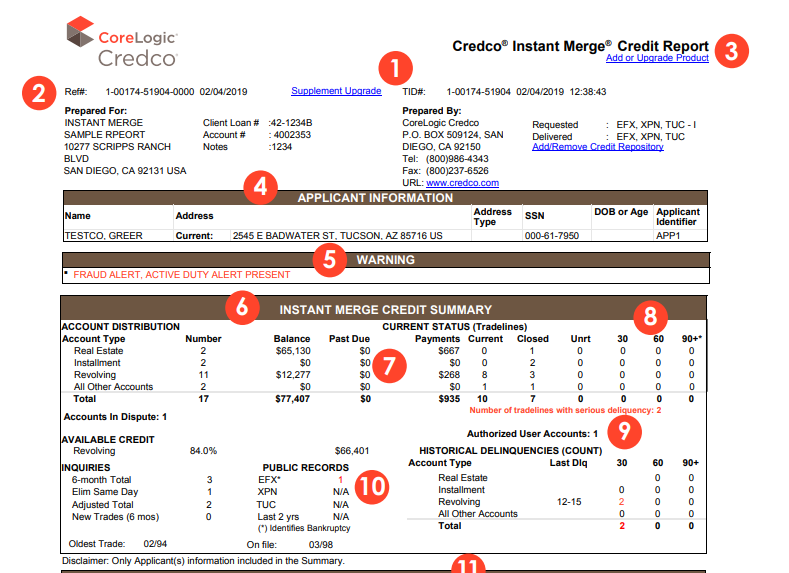This screenshot has width=789, height=573.
Task: Click Authorized User Accounts: 1
Action: [x=532, y=434]
